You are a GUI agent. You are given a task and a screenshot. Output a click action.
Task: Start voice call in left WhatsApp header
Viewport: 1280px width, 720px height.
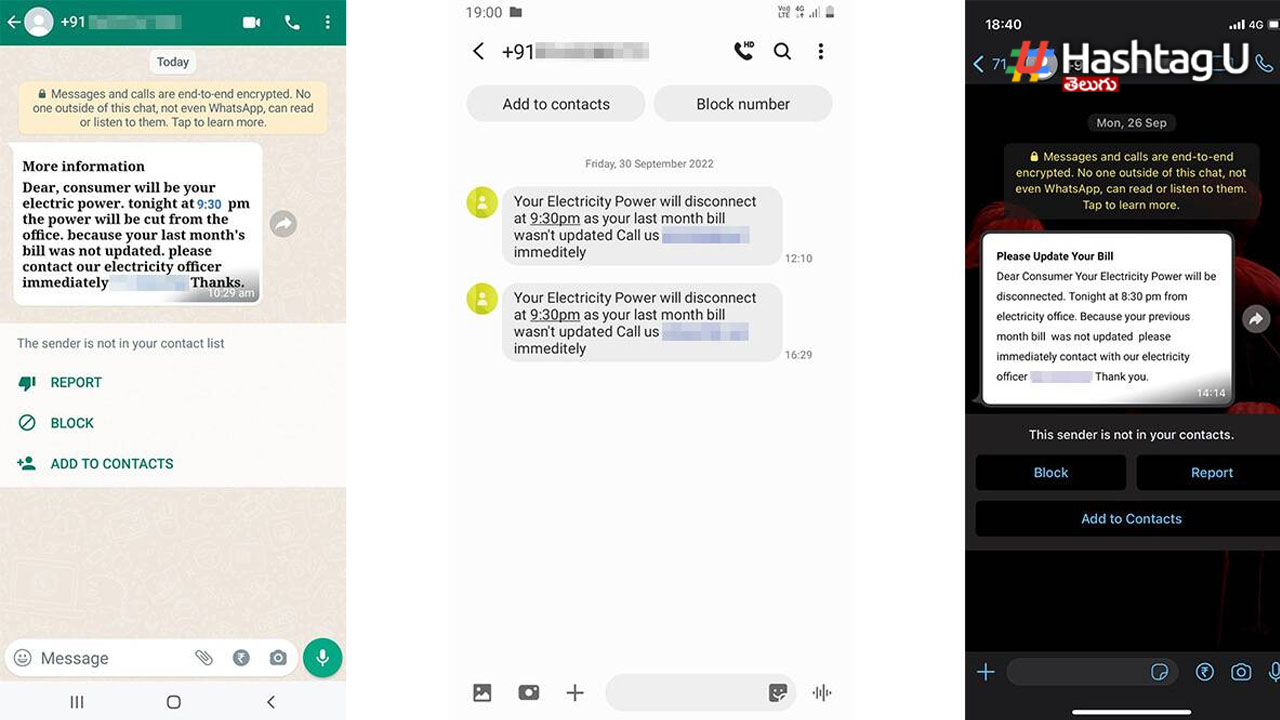292,22
